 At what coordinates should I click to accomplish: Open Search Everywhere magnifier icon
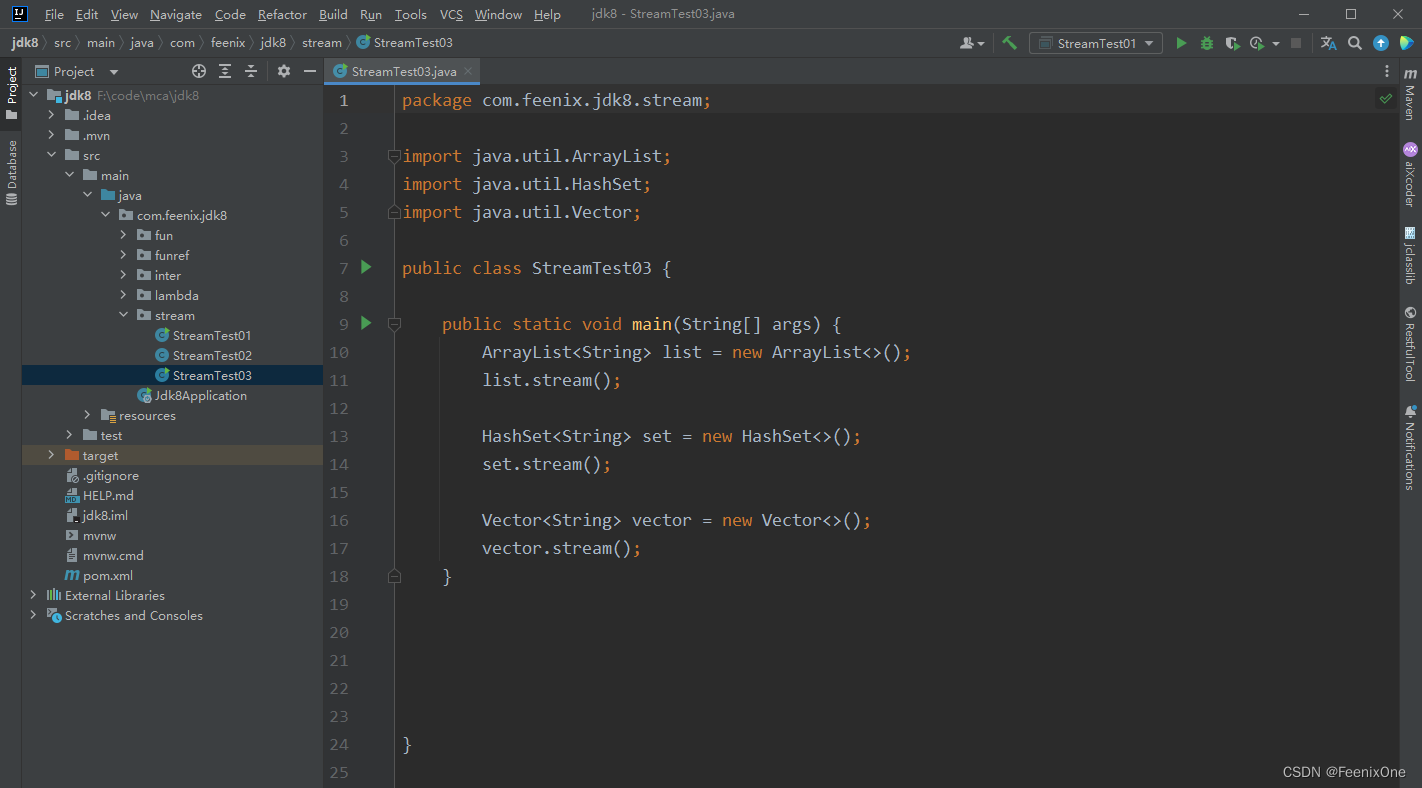1355,43
